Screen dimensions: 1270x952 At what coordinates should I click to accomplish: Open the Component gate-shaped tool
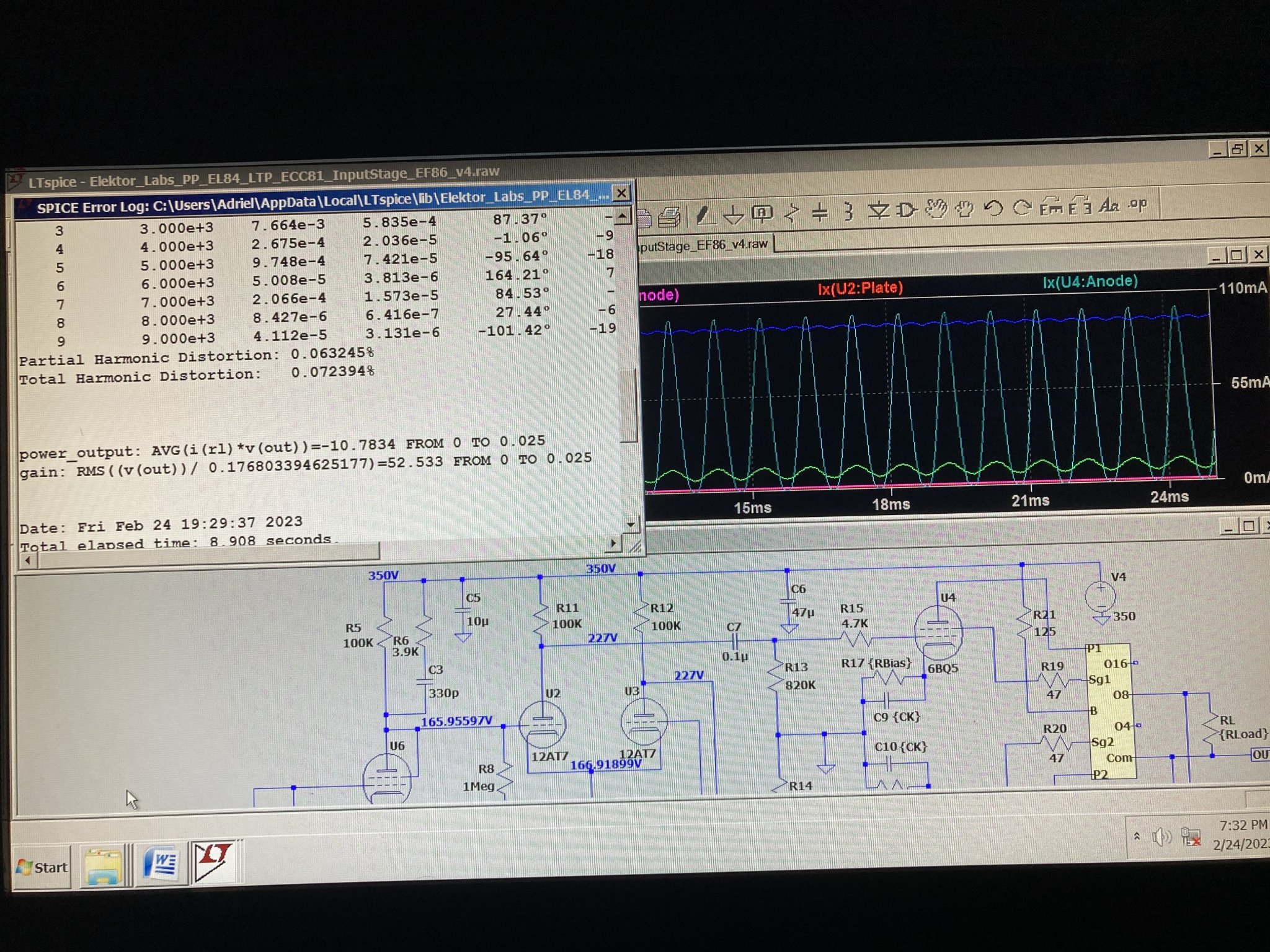coord(907,211)
